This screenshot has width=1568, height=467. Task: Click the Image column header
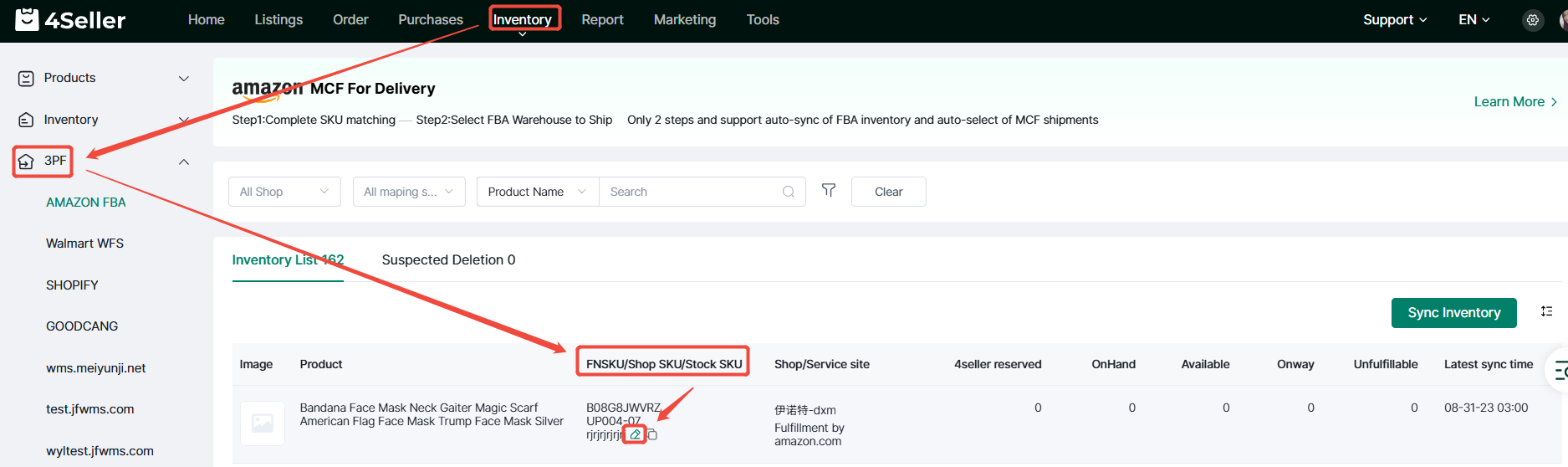click(x=256, y=364)
